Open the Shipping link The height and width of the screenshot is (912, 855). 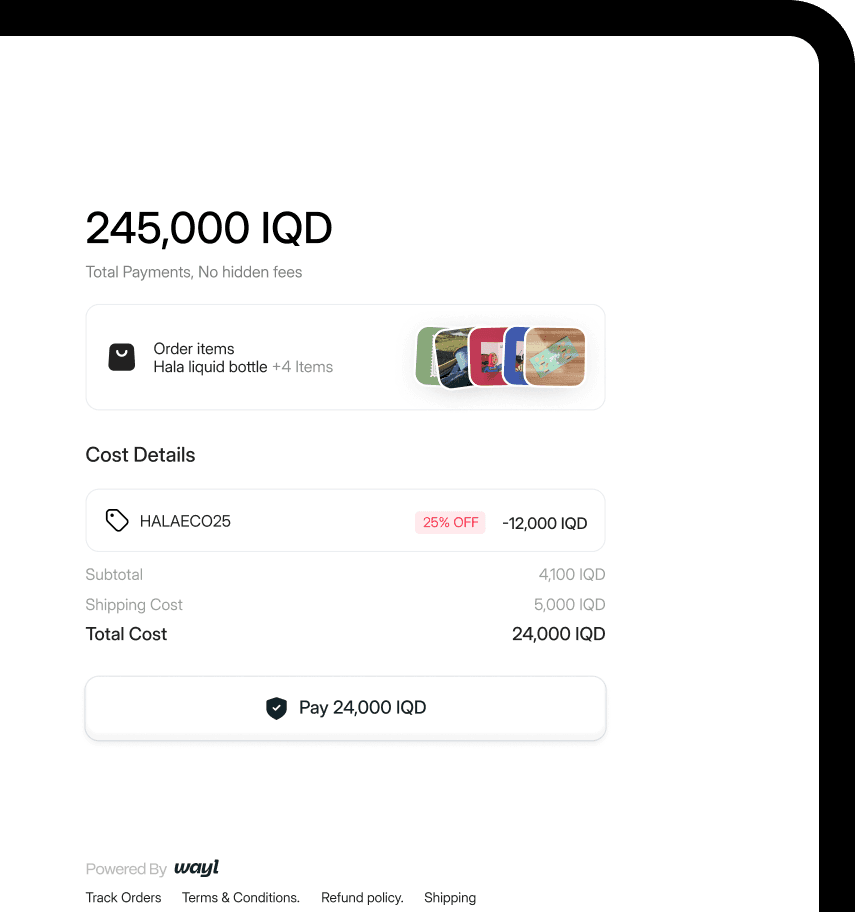[450, 897]
